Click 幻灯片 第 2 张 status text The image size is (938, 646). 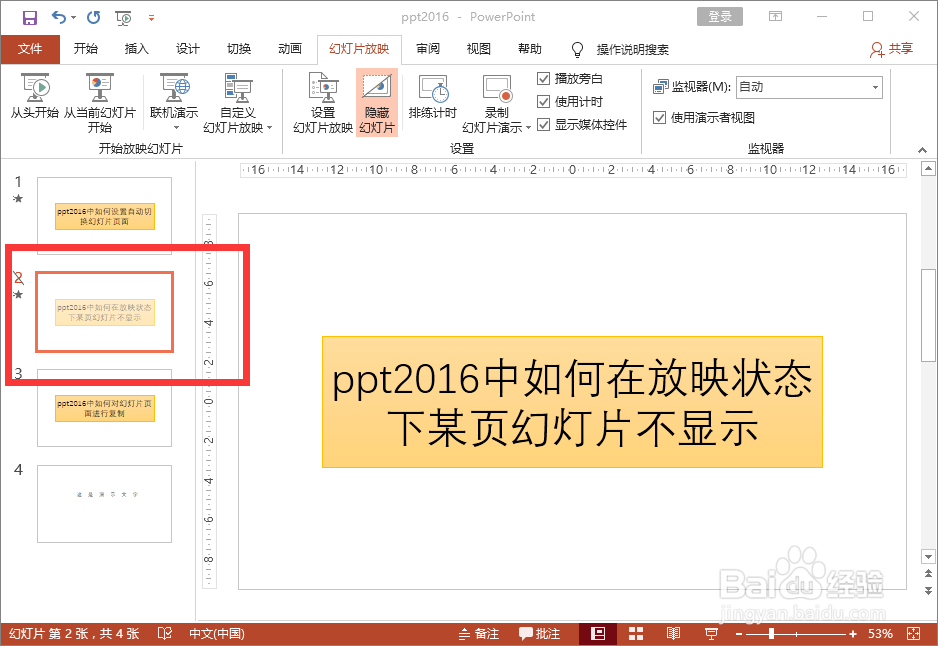click(74, 633)
